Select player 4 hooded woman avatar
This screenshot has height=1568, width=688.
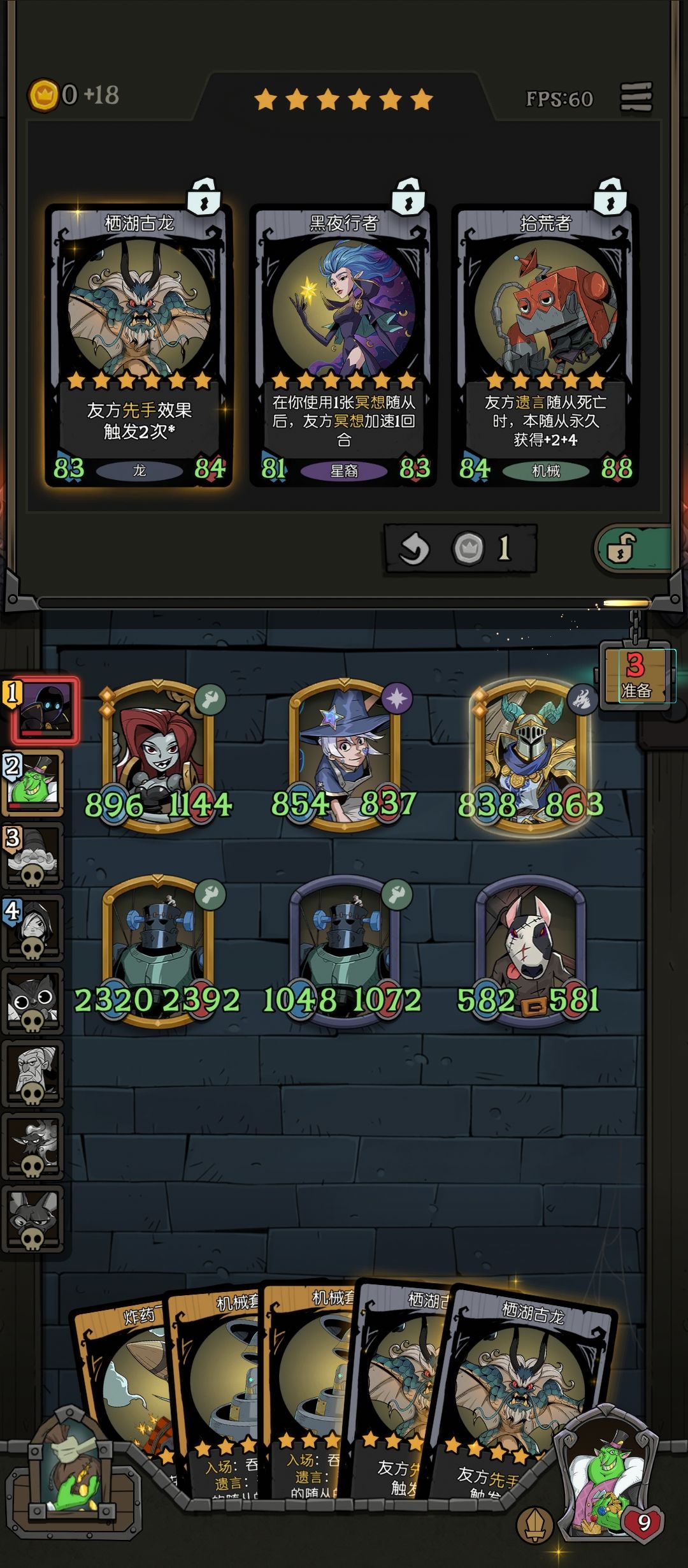[x=34, y=928]
